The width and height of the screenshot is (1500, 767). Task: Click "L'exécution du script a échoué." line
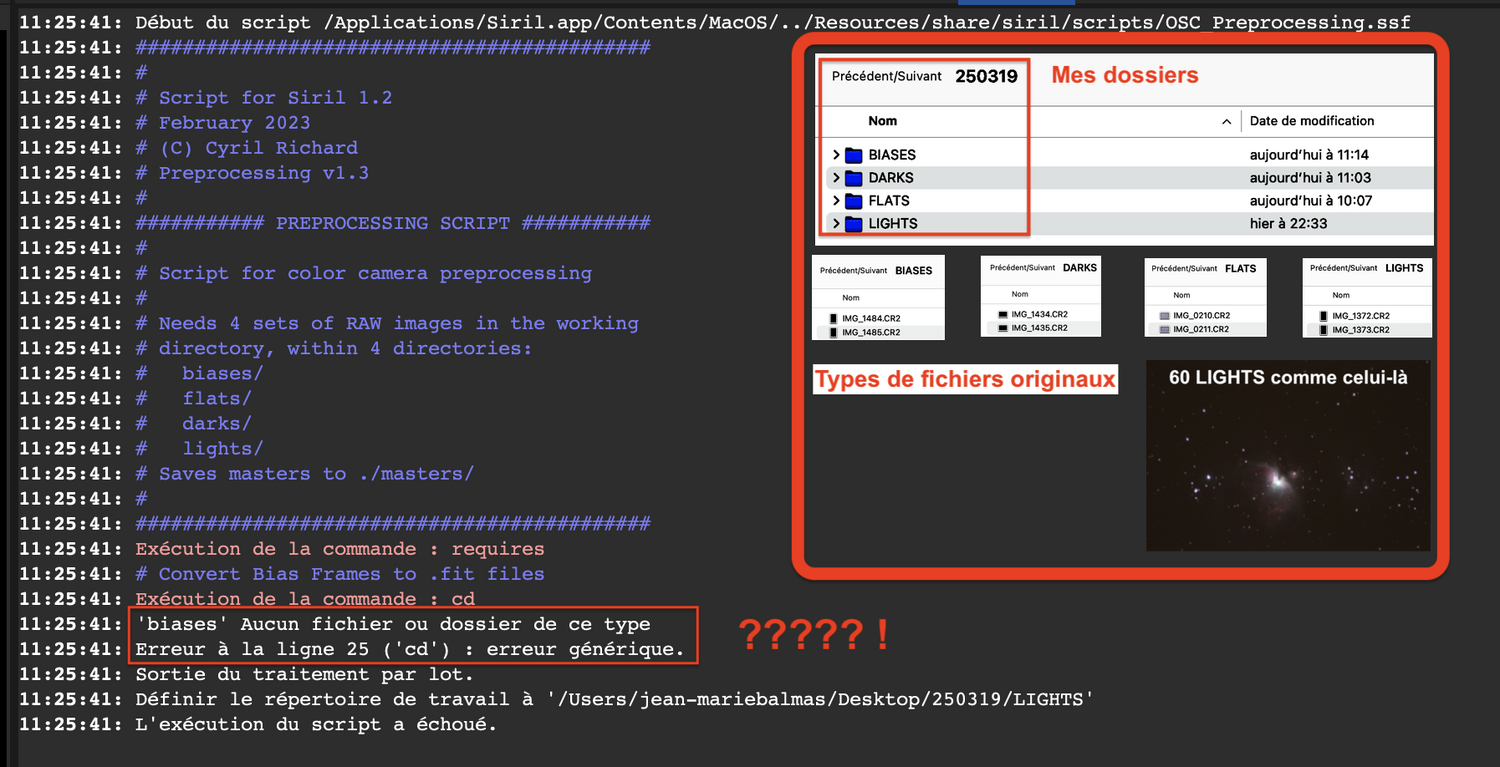click(316, 724)
